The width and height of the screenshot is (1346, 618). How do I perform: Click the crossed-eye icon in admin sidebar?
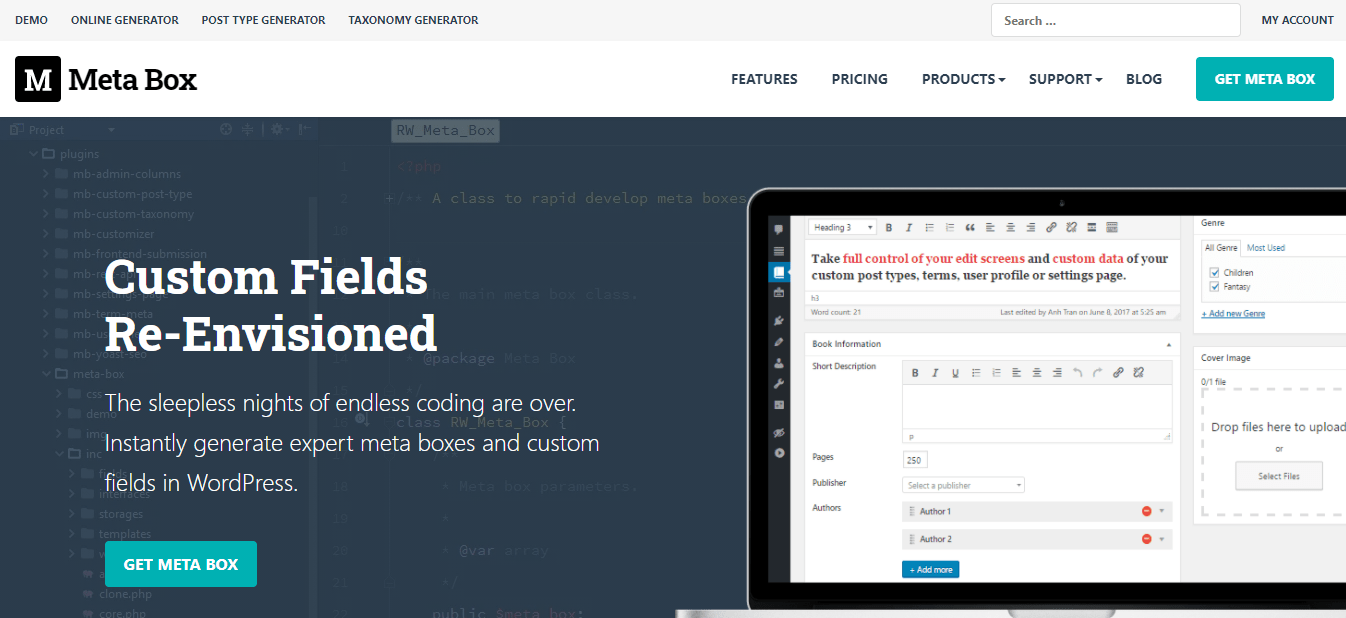[x=779, y=432]
